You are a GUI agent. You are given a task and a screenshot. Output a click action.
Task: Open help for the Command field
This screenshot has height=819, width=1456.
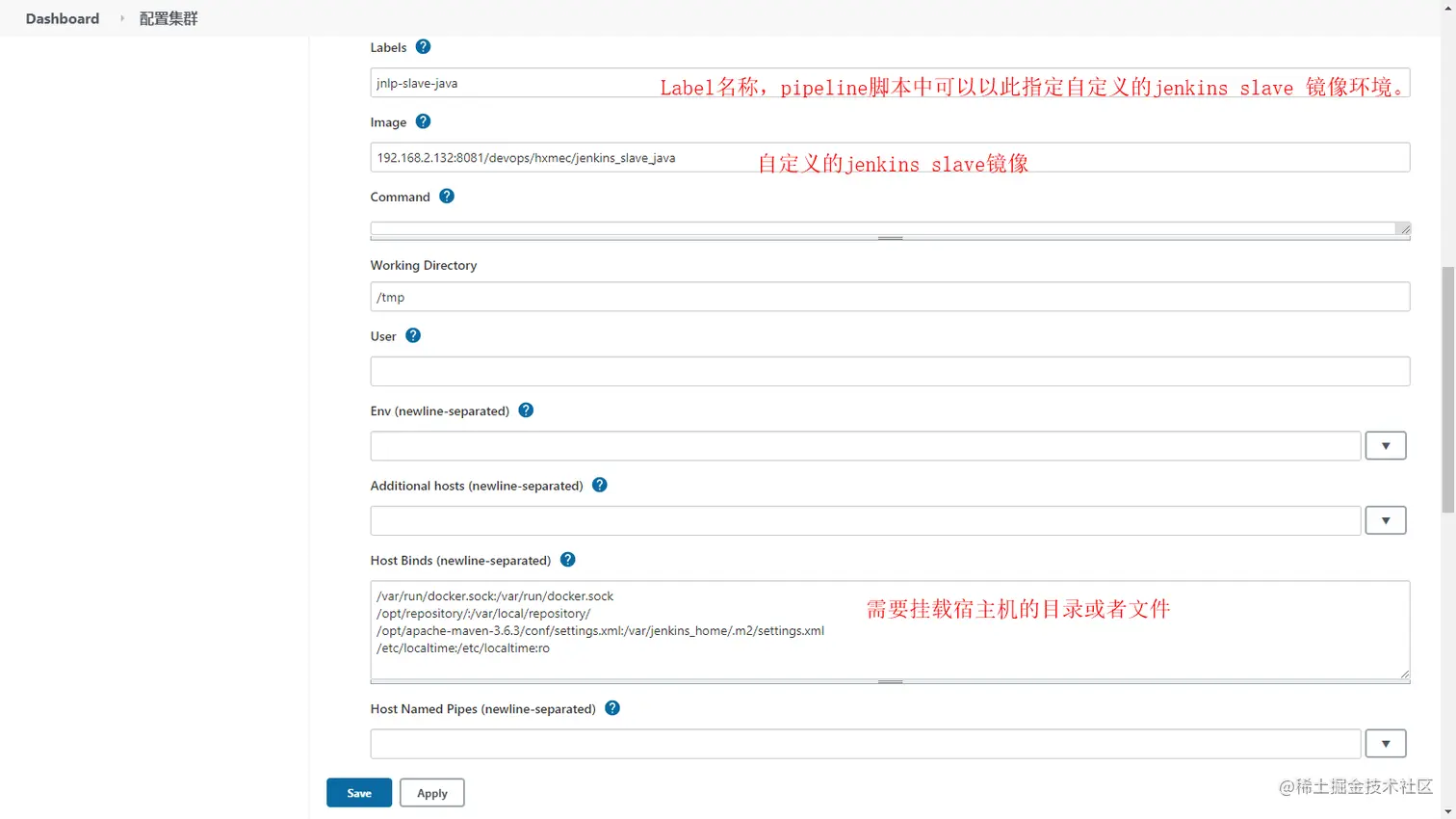click(x=447, y=196)
